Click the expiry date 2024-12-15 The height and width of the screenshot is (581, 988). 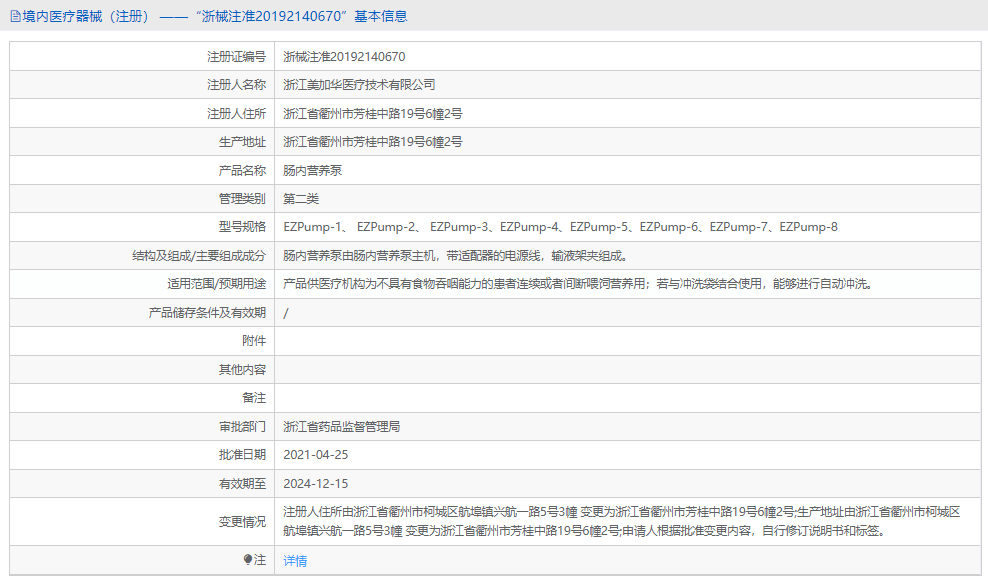319,483
